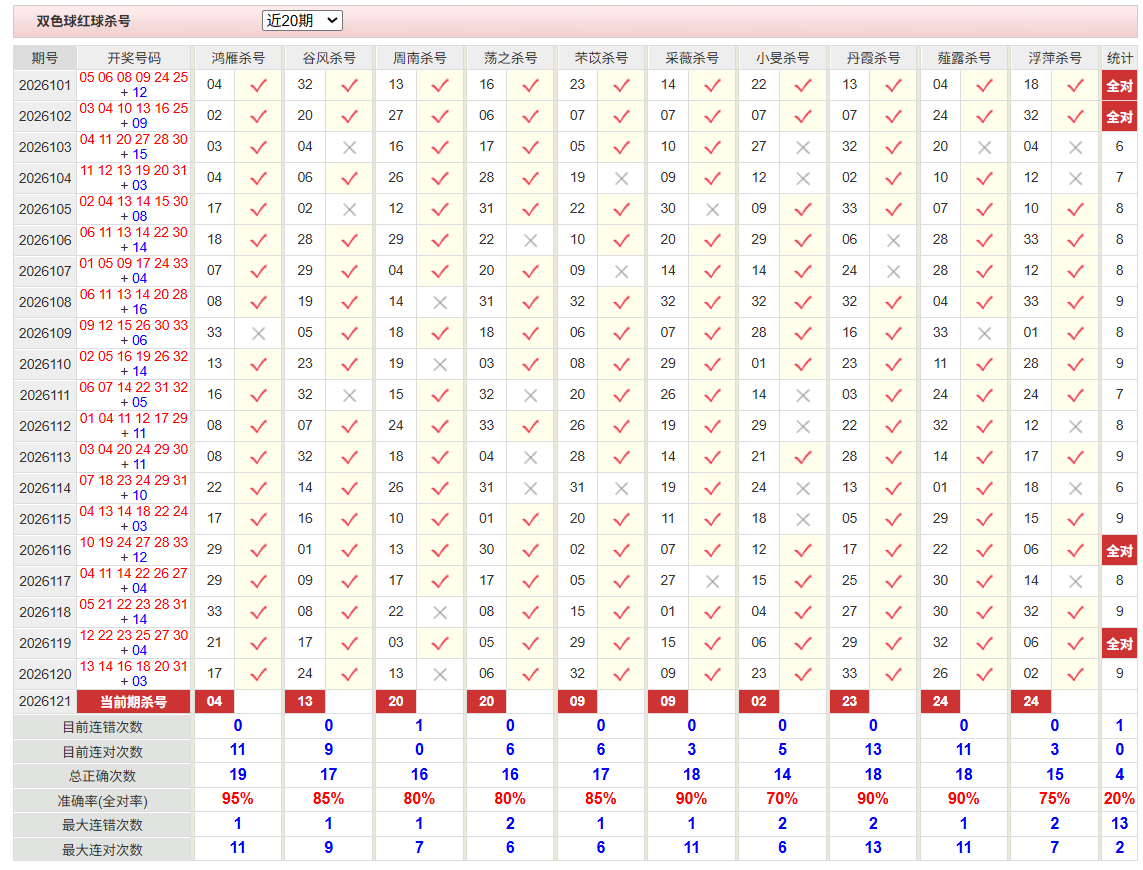Click the check mark for 丹霞杀号 in row 2026113
Viewport: 1143px width, 870px height.
[894, 458]
